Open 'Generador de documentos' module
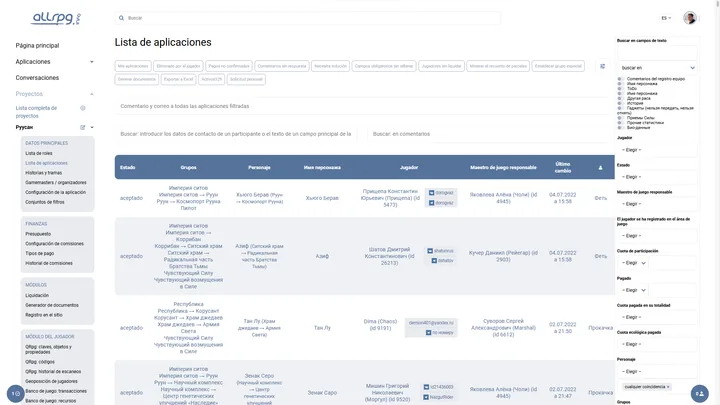Image resolution: width=720 pixels, height=405 pixels. [52, 305]
